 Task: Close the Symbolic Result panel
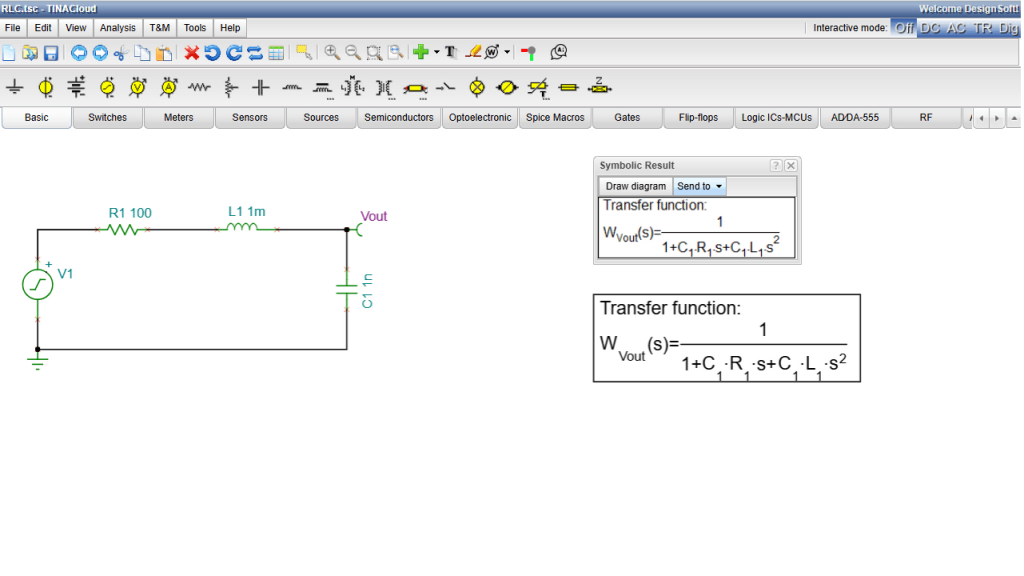tap(791, 166)
